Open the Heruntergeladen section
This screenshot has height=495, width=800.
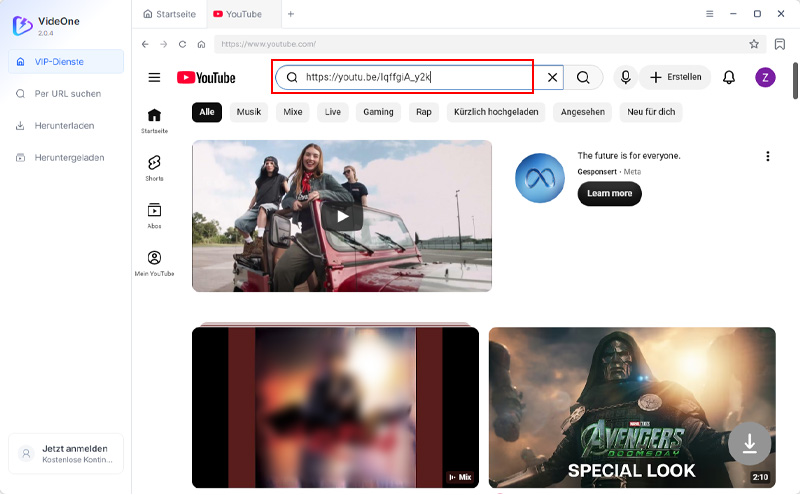pos(66,158)
